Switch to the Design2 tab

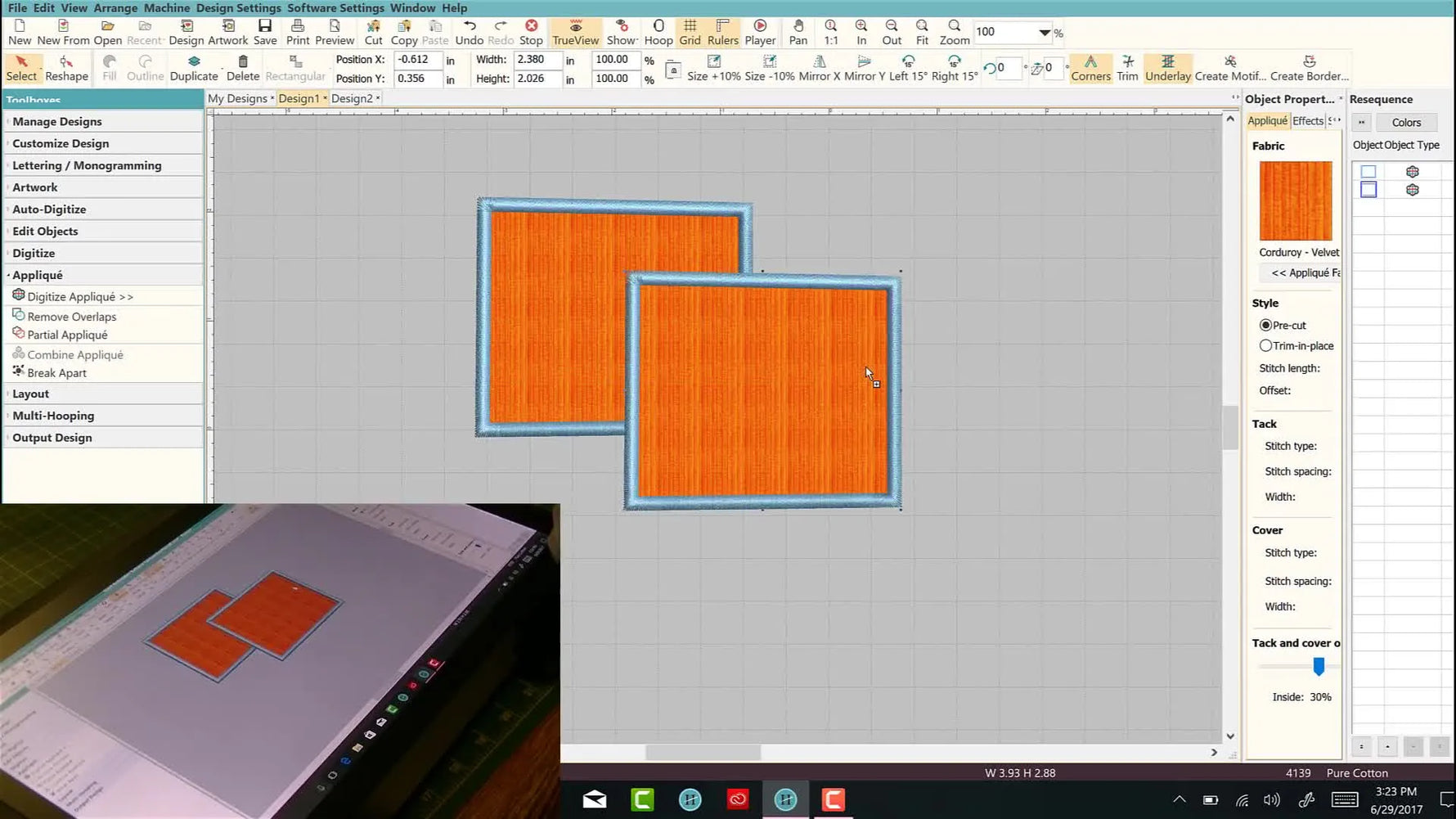353,97
